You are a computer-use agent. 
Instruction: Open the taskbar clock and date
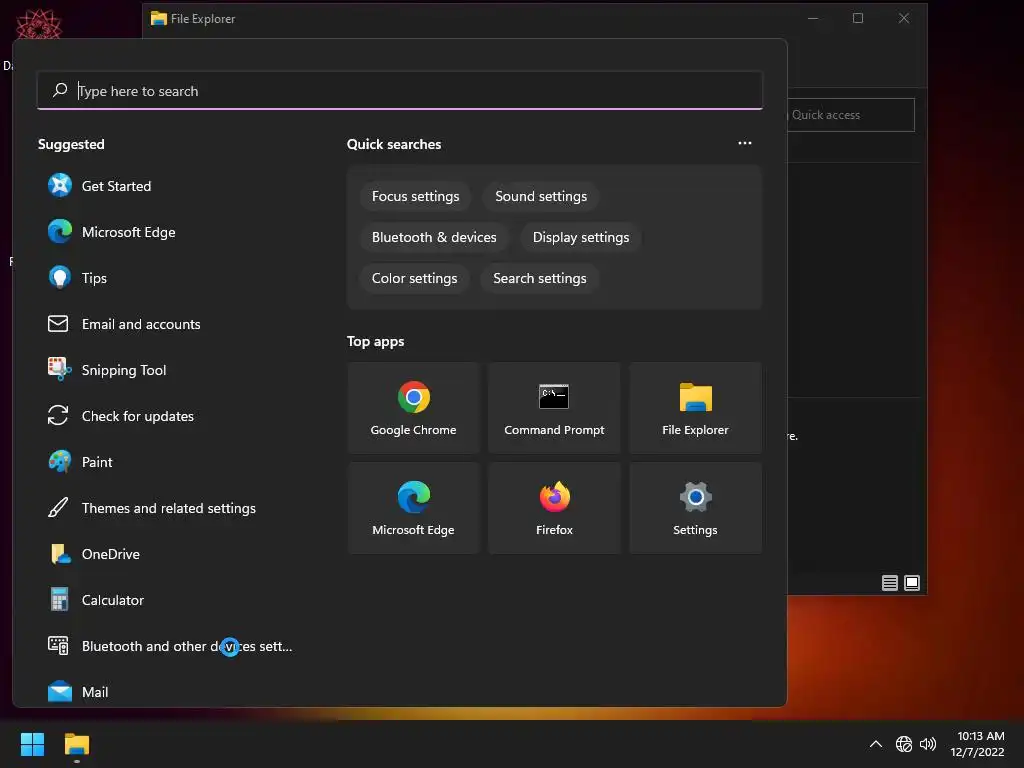point(978,744)
